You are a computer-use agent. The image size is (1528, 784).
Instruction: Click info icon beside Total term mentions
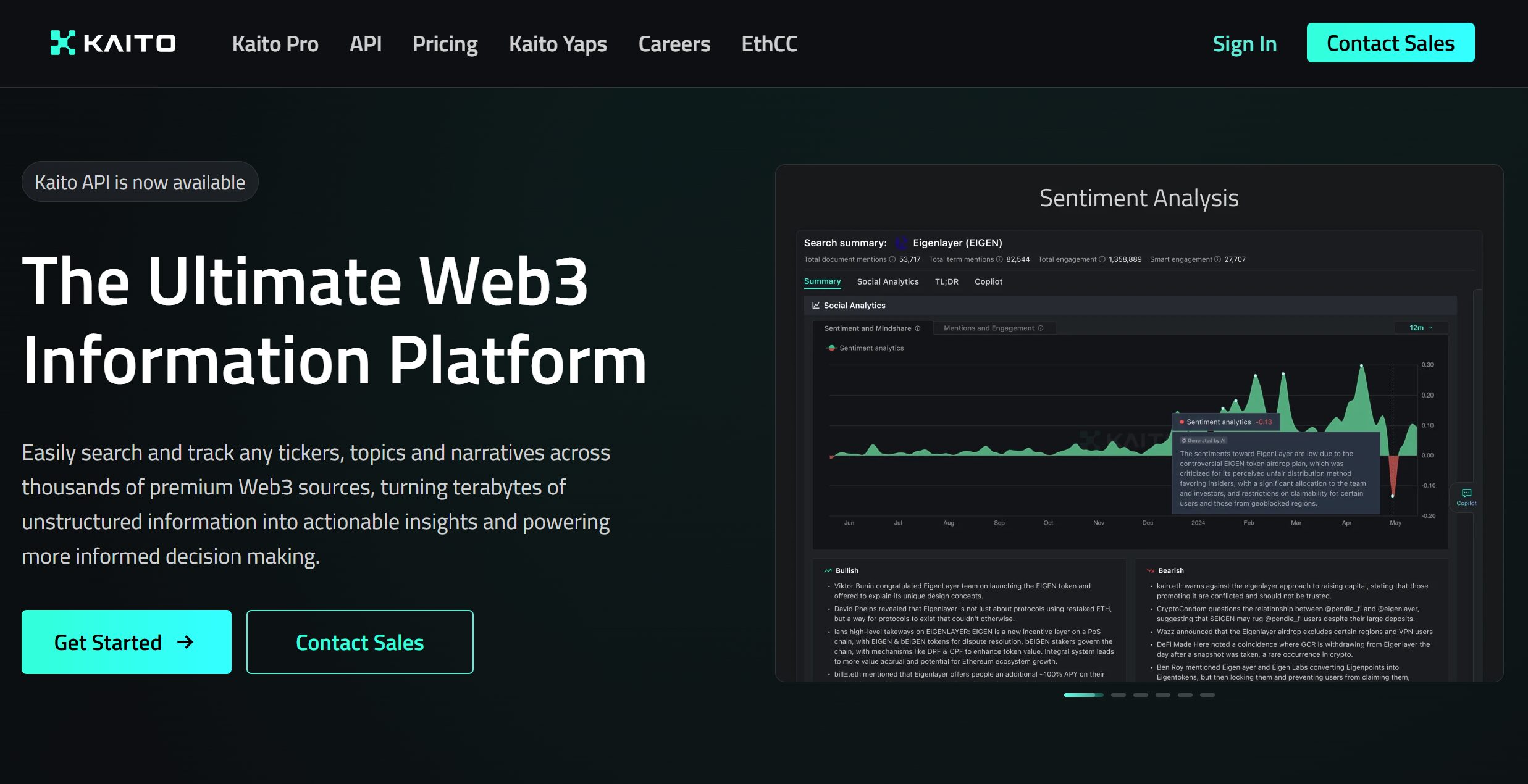999,259
